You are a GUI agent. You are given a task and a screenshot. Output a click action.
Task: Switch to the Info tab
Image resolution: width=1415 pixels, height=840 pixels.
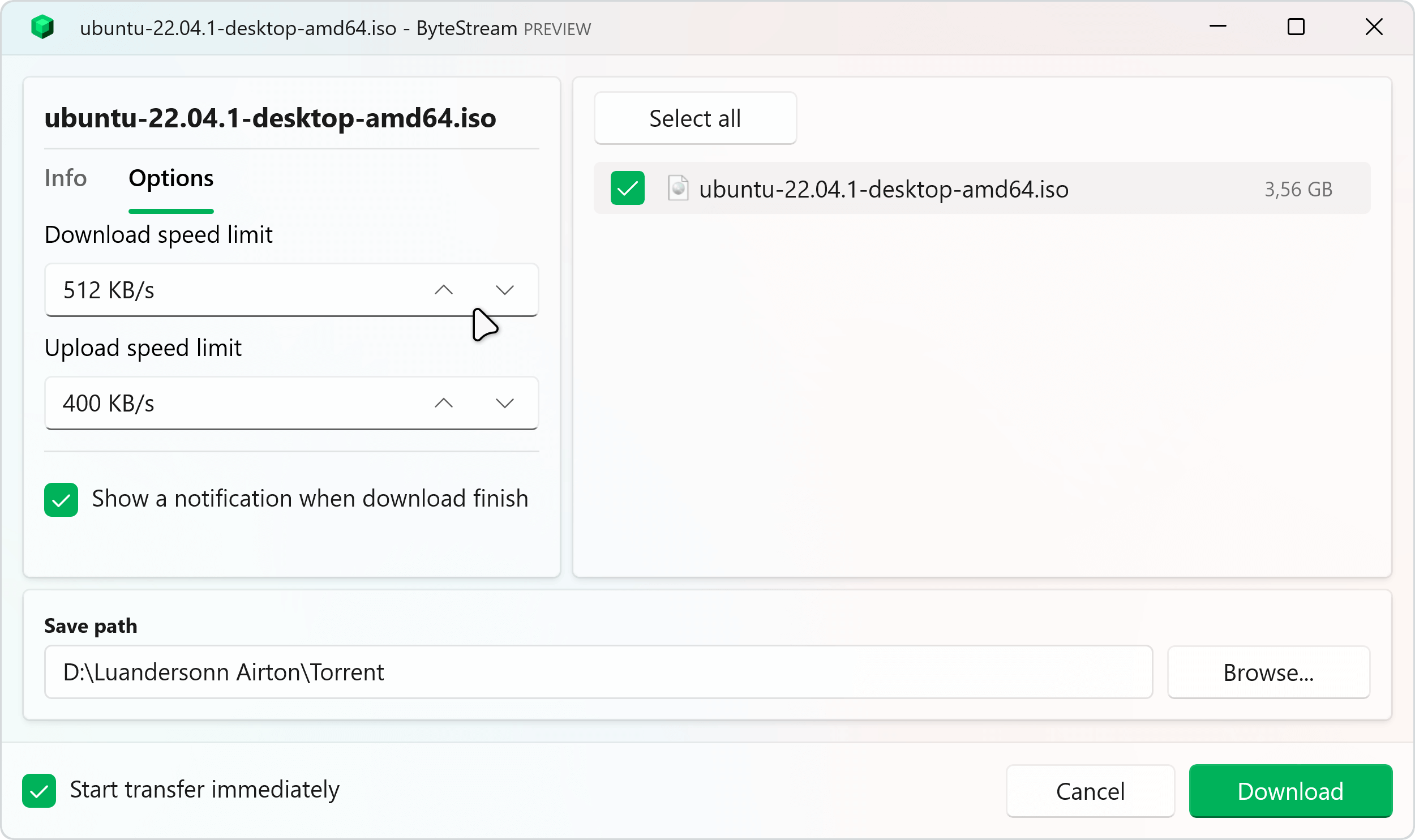pyautogui.click(x=65, y=178)
